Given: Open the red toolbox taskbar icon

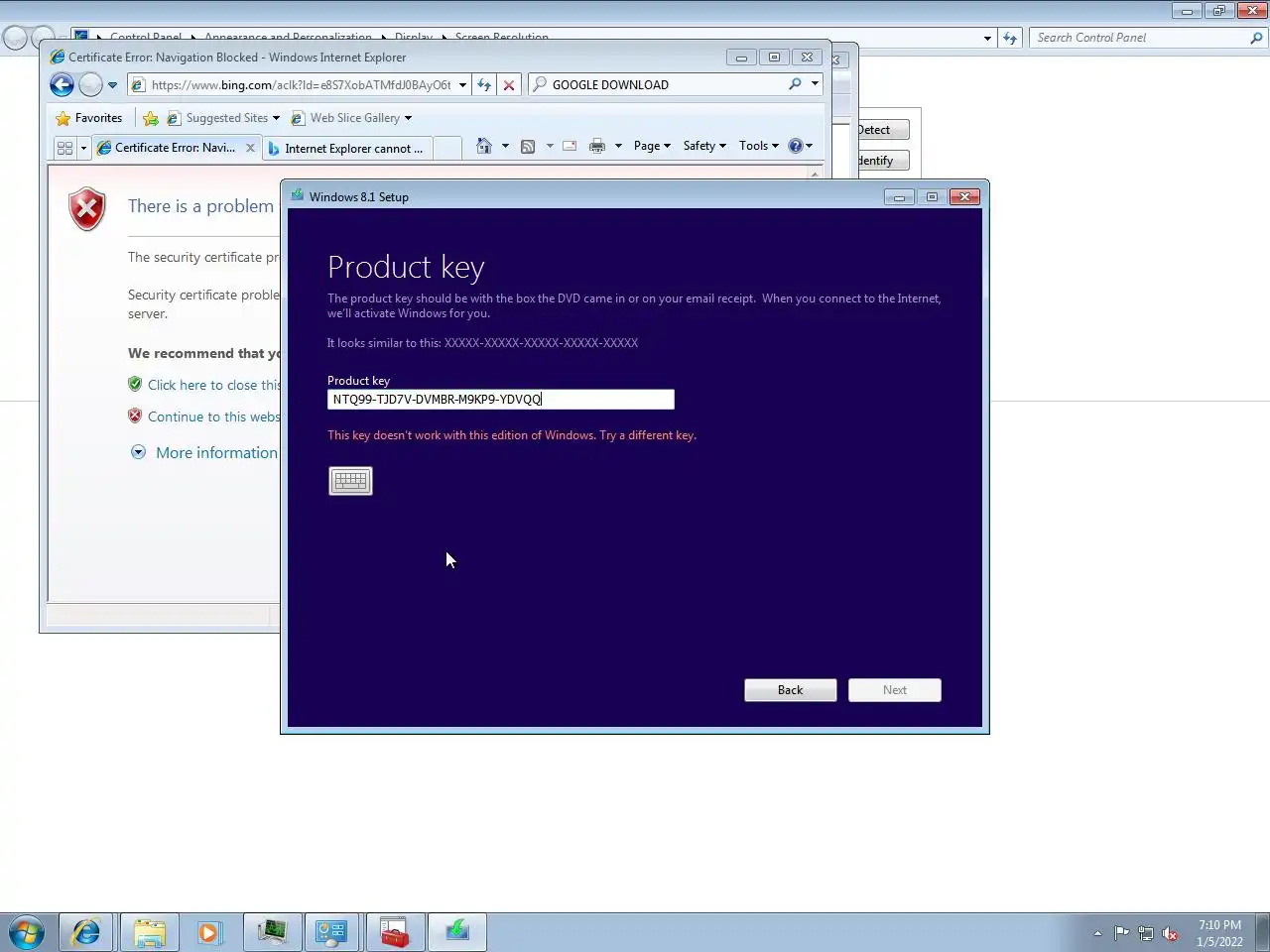Looking at the screenshot, I should [x=395, y=932].
